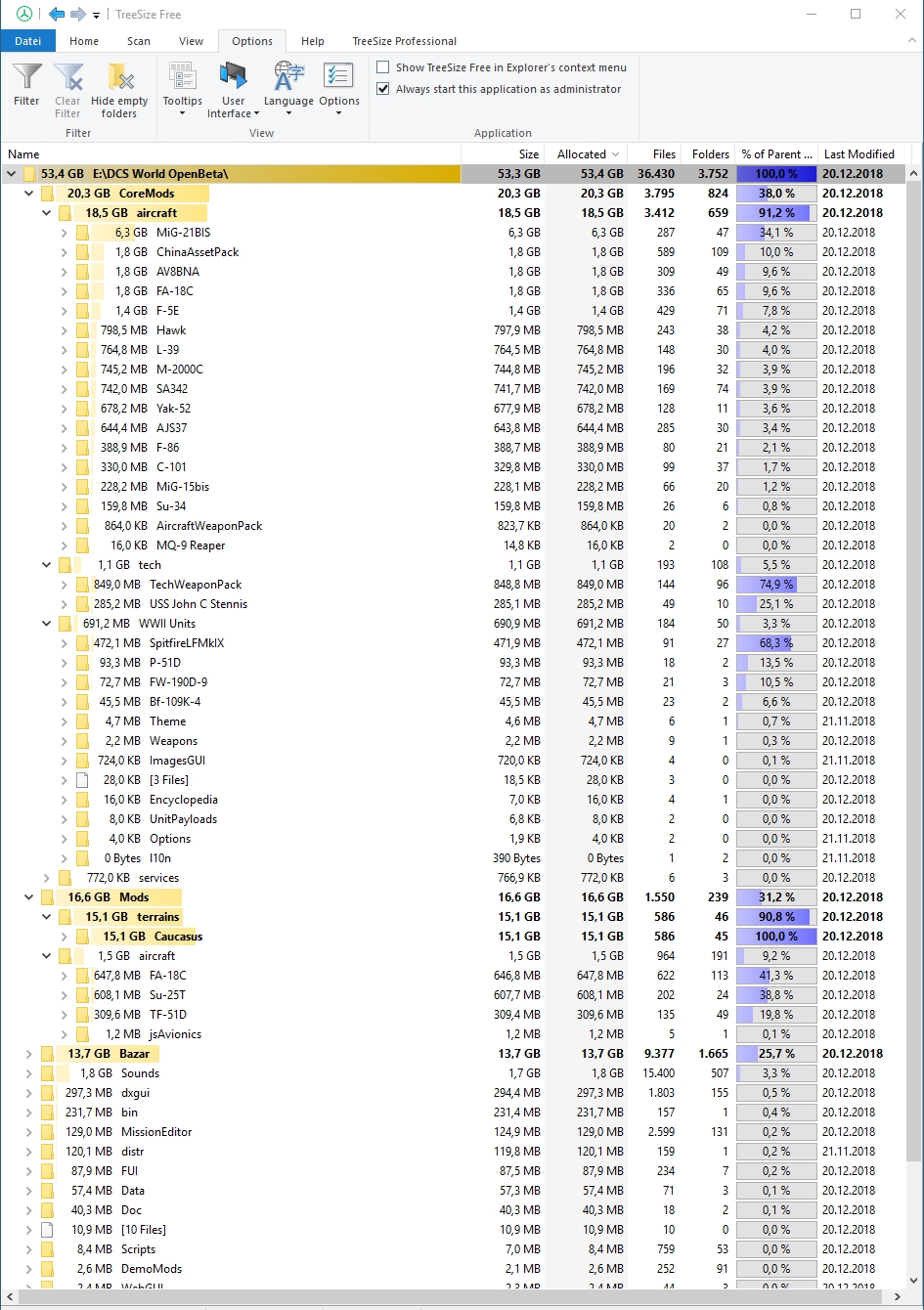The image size is (924, 1310).
Task: Collapse the CoreMods aircraft node
Action: [x=46, y=213]
